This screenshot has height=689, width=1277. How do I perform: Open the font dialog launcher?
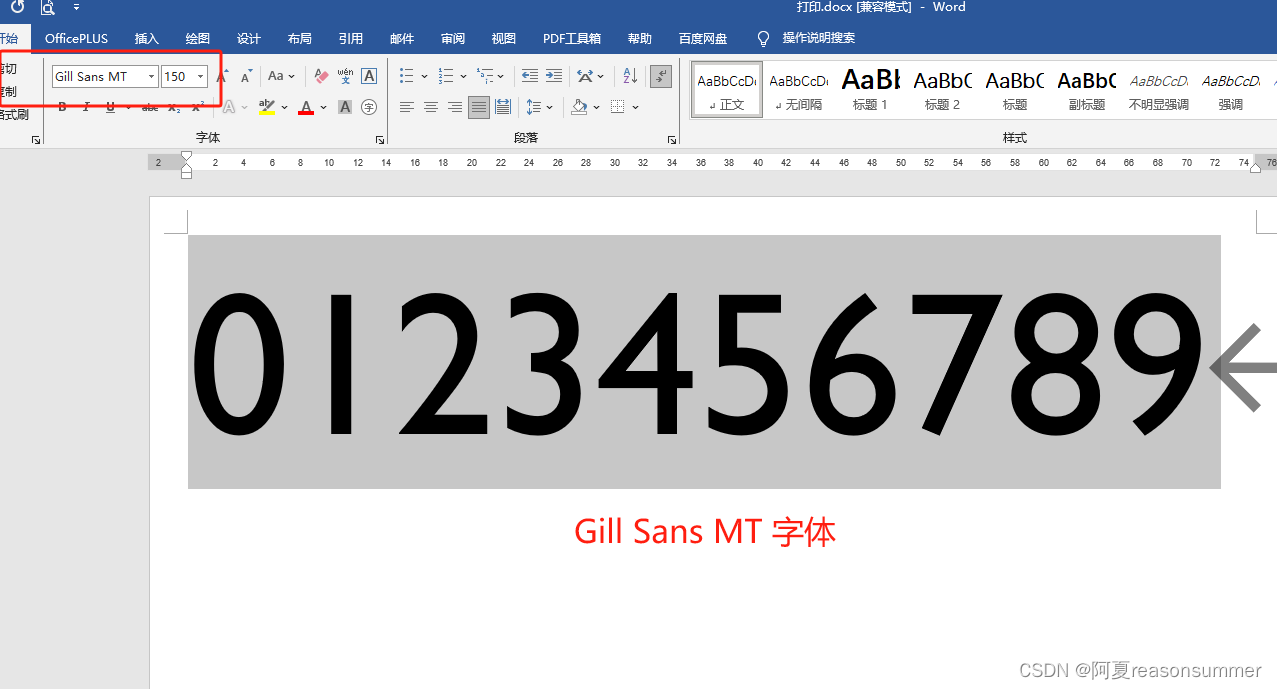(x=380, y=140)
